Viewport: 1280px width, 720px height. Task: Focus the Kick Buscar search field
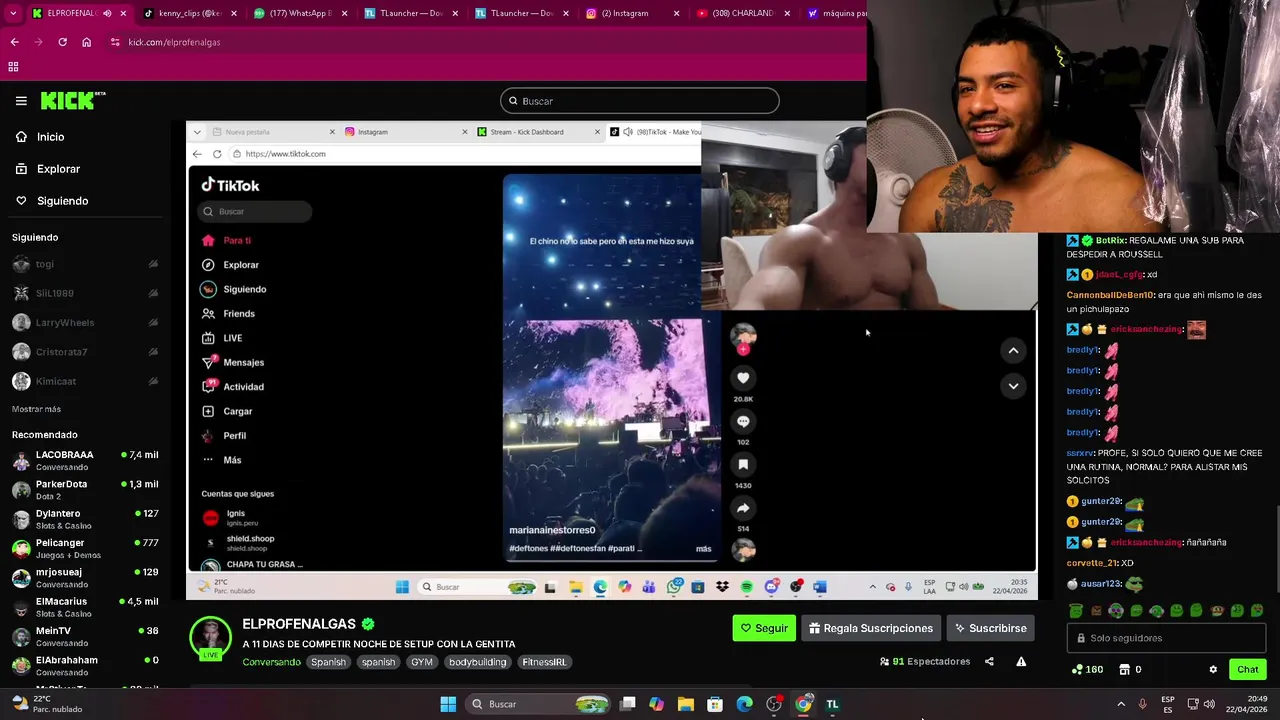[x=640, y=101]
